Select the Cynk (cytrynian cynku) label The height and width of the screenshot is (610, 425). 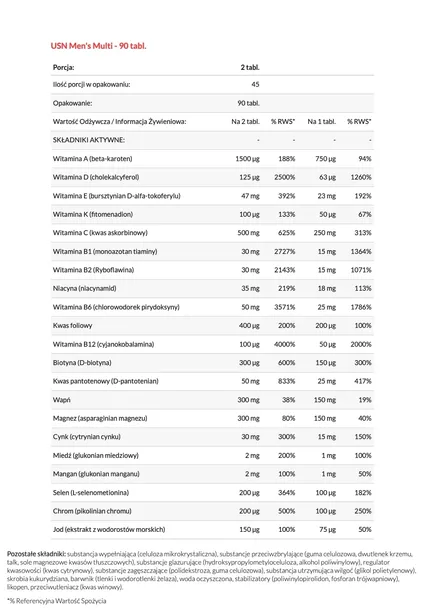[x=87, y=437]
